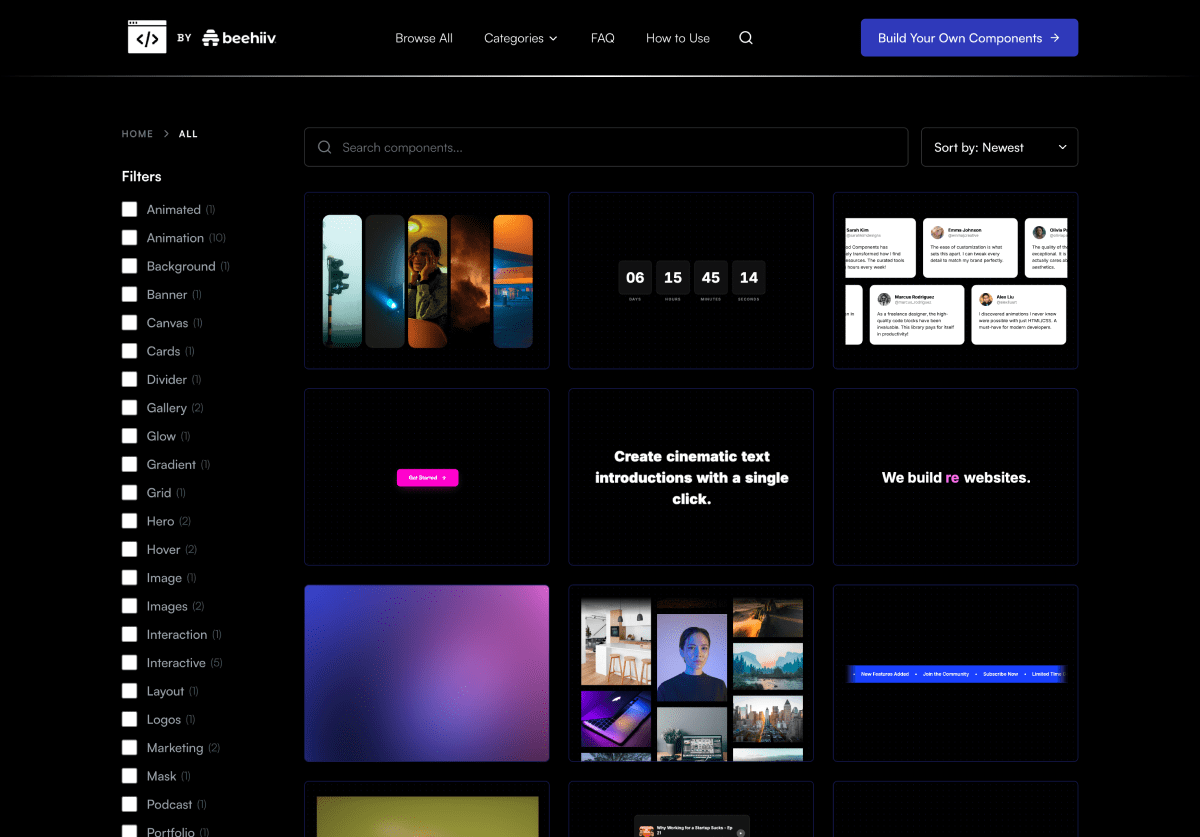Focus the Search components input field
The height and width of the screenshot is (837, 1200).
pyautogui.click(x=620, y=147)
